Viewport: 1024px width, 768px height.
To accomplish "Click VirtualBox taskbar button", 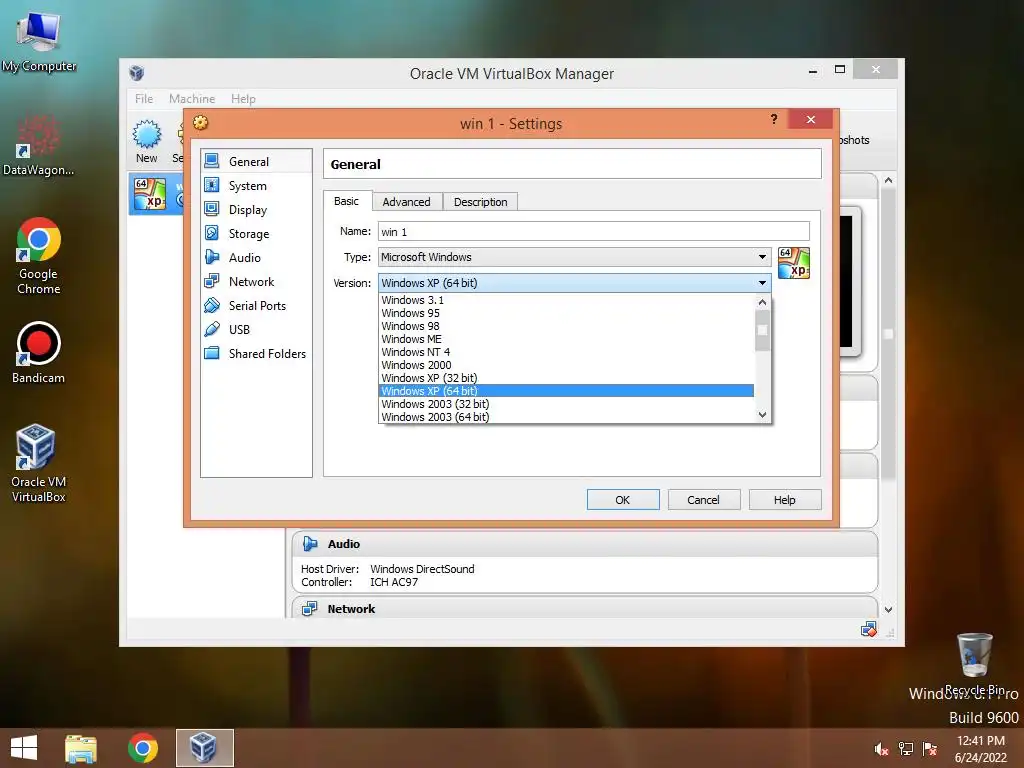I will pos(204,748).
